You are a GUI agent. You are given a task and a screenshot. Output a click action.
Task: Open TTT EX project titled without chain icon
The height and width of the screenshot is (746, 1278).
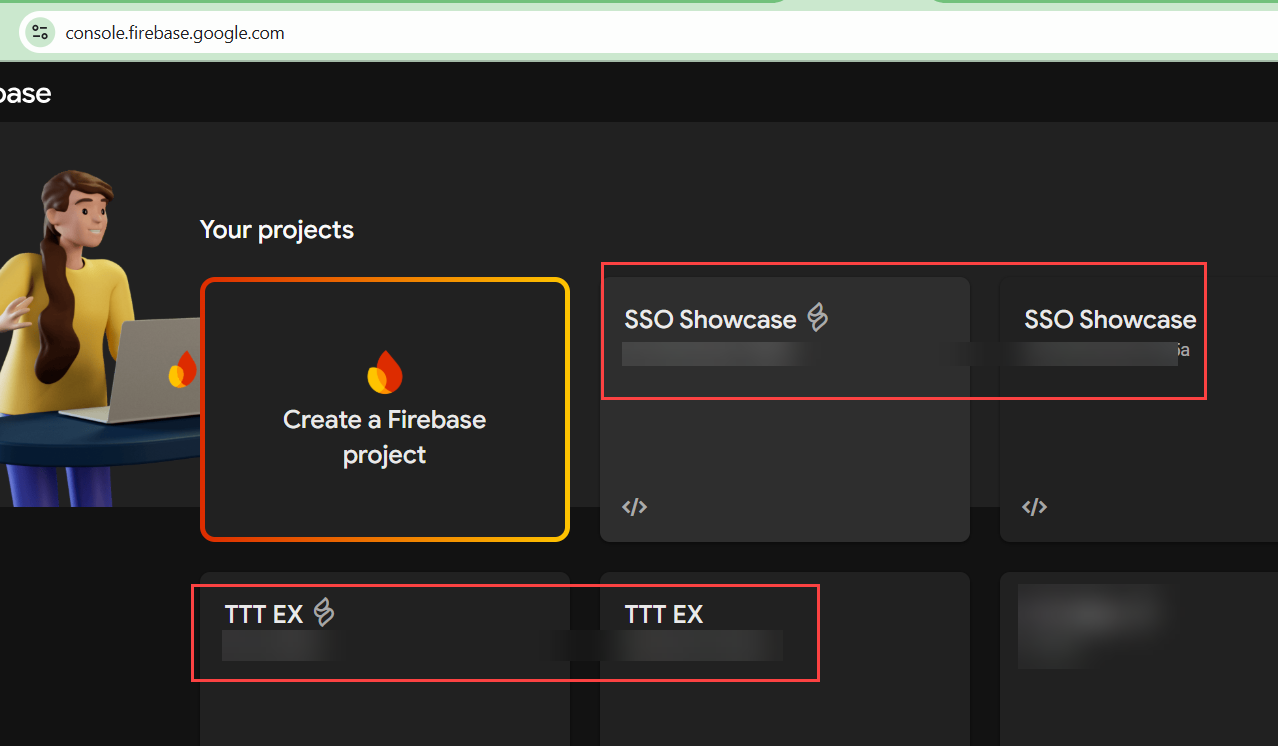[785, 659]
